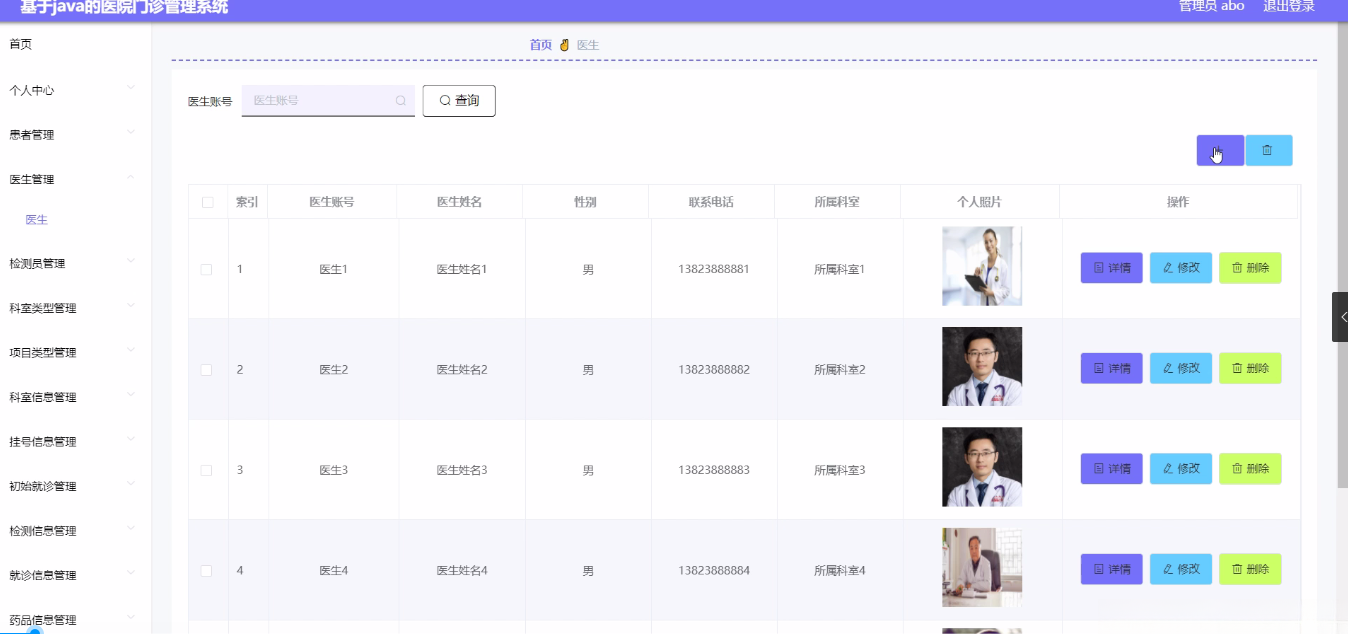Go to 首页 in sidebar

[21, 44]
